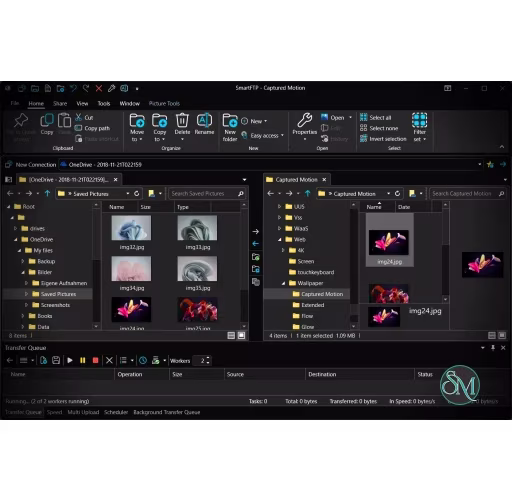The height and width of the screenshot is (500, 512).
Task: Switch the left pane to large thumbnails view
Action: tap(242, 336)
